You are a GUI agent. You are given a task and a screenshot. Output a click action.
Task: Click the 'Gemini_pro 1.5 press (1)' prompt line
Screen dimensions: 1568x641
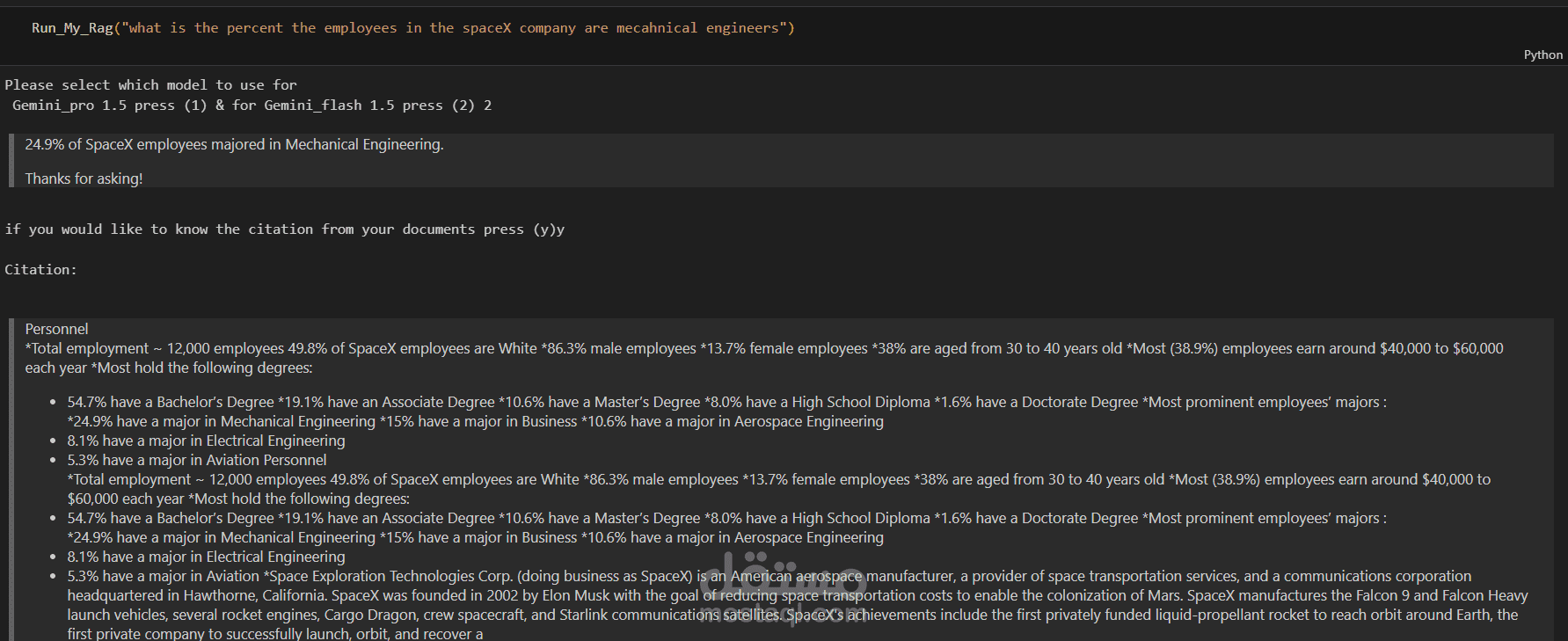(x=252, y=106)
